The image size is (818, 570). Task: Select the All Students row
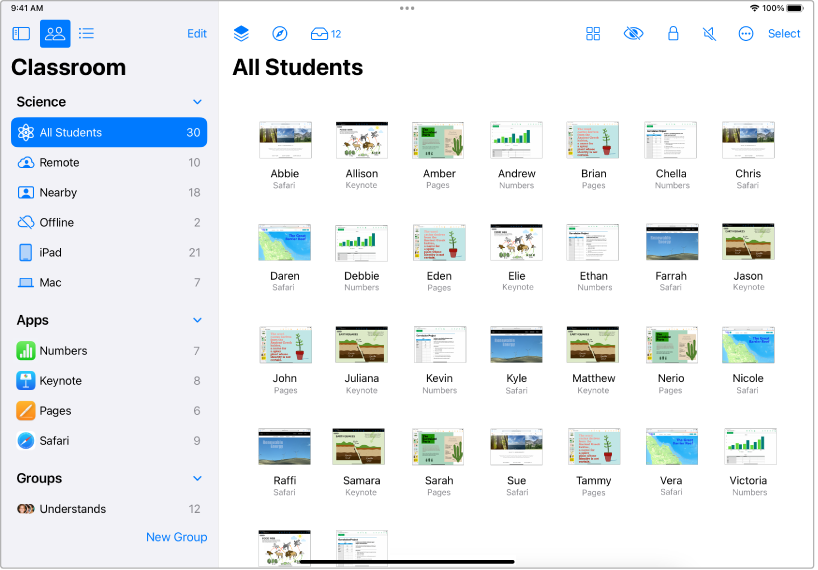coord(109,132)
